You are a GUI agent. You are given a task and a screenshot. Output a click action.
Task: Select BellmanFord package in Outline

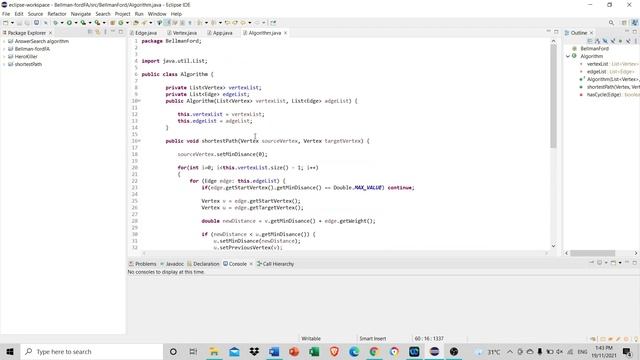point(594,49)
